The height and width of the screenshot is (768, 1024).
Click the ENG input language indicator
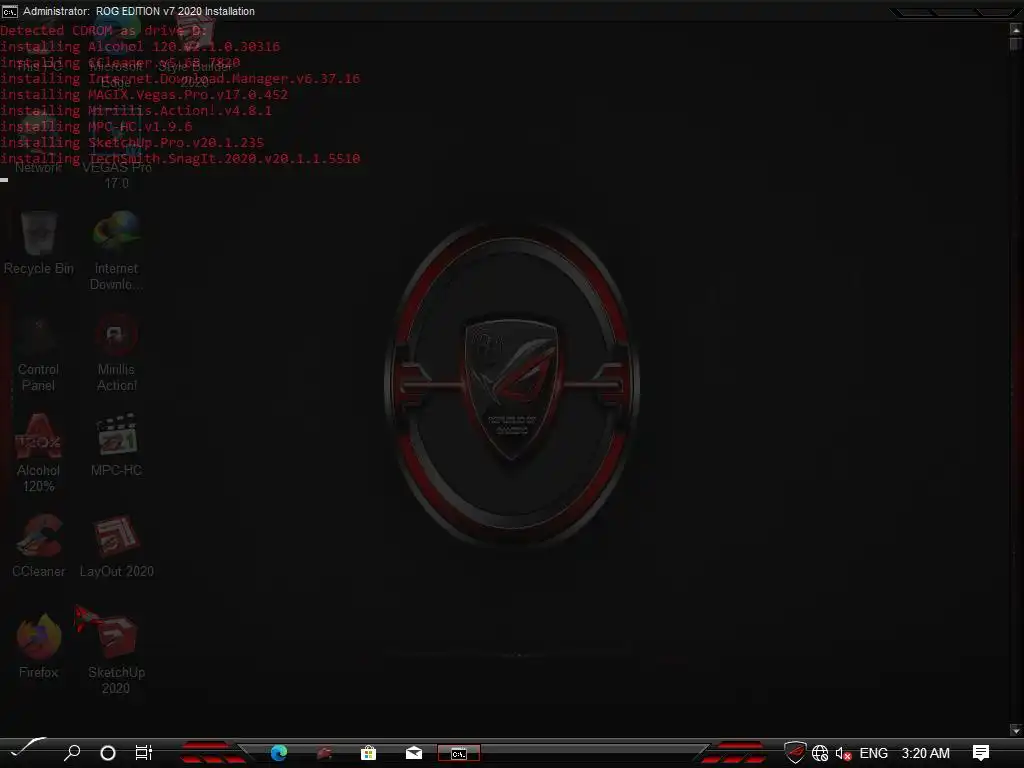tap(873, 753)
